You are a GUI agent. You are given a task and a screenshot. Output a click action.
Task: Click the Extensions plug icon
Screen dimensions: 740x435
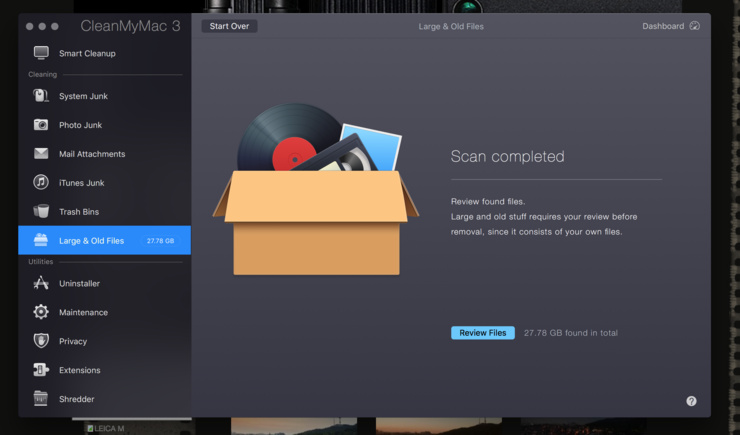click(41, 369)
